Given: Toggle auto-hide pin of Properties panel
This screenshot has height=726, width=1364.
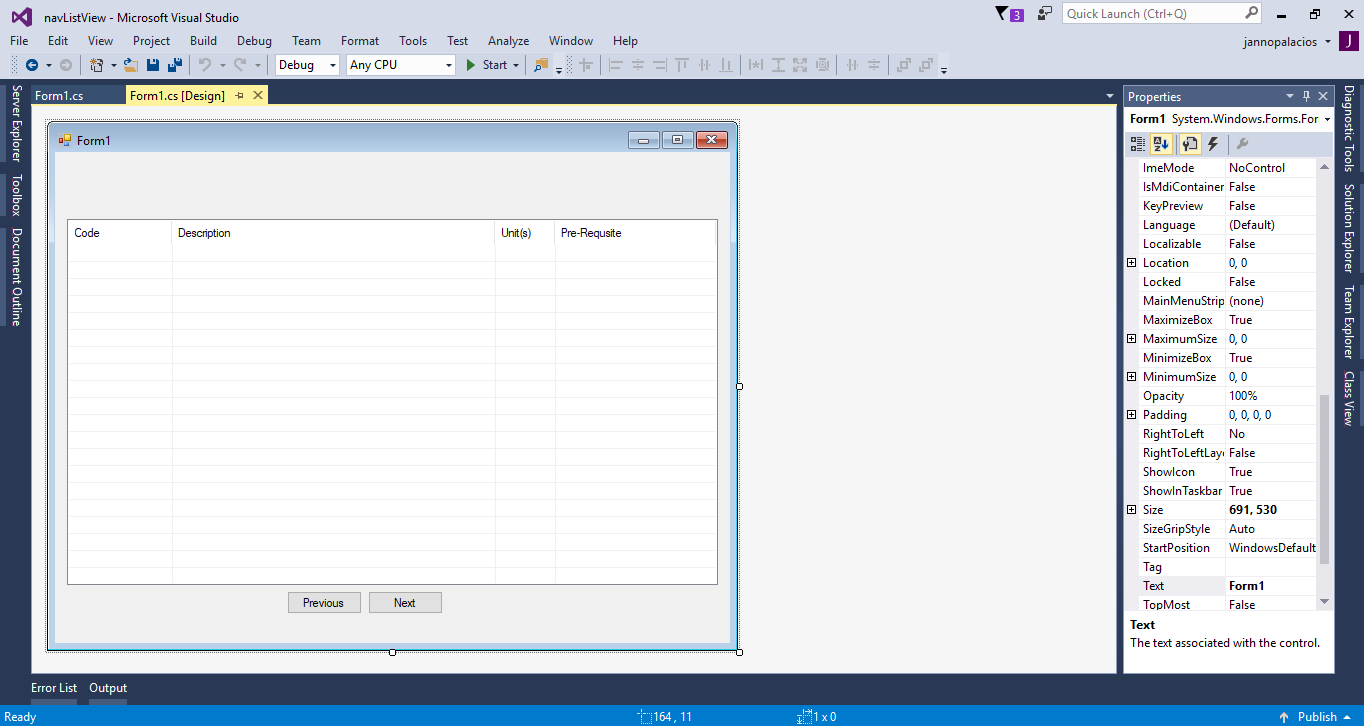Looking at the screenshot, I should (x=1306, y=96).
